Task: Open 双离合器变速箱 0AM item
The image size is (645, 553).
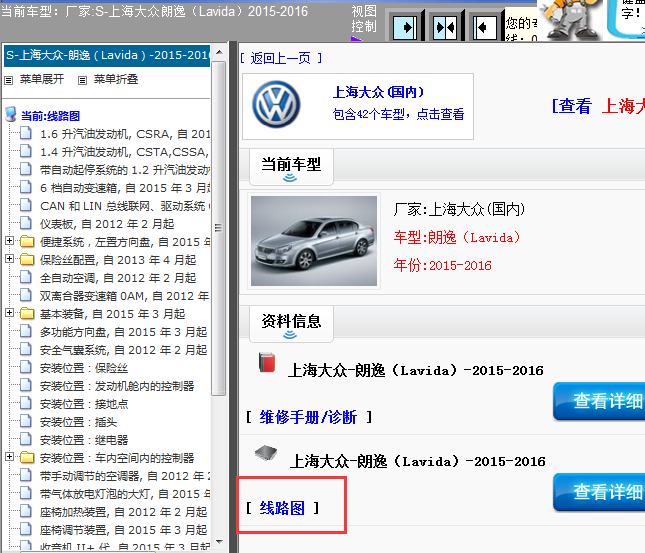Action: pyautogui.click(x=125, y=296)
